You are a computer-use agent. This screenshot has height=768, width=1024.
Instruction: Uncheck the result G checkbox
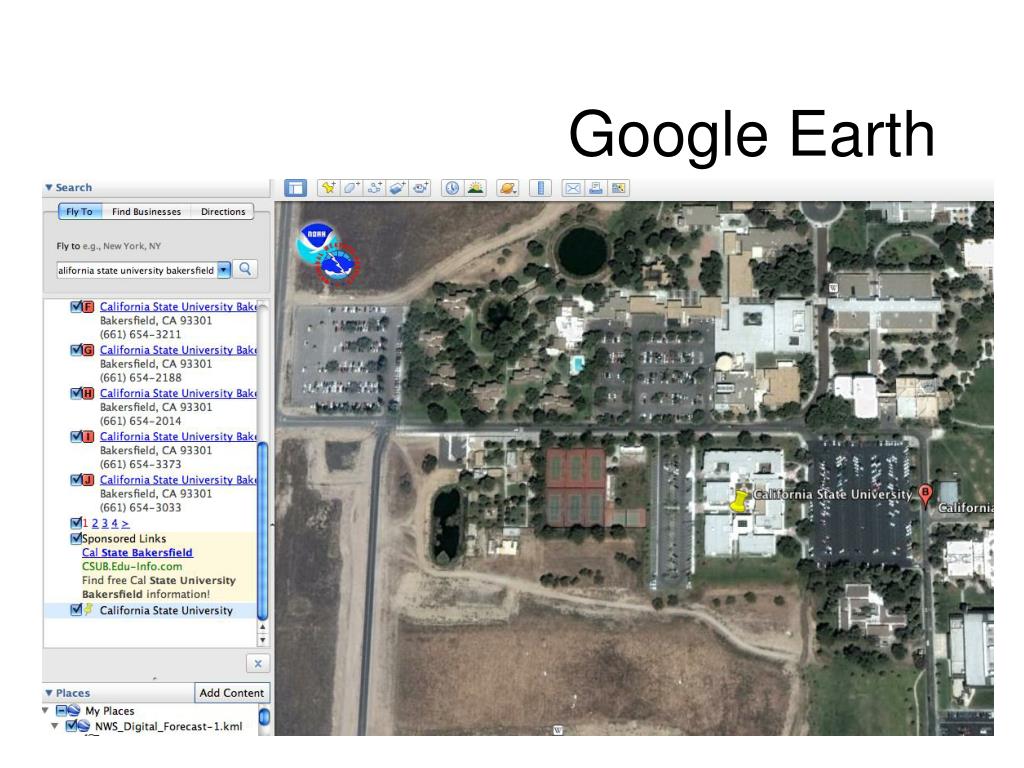pos(76,350)
